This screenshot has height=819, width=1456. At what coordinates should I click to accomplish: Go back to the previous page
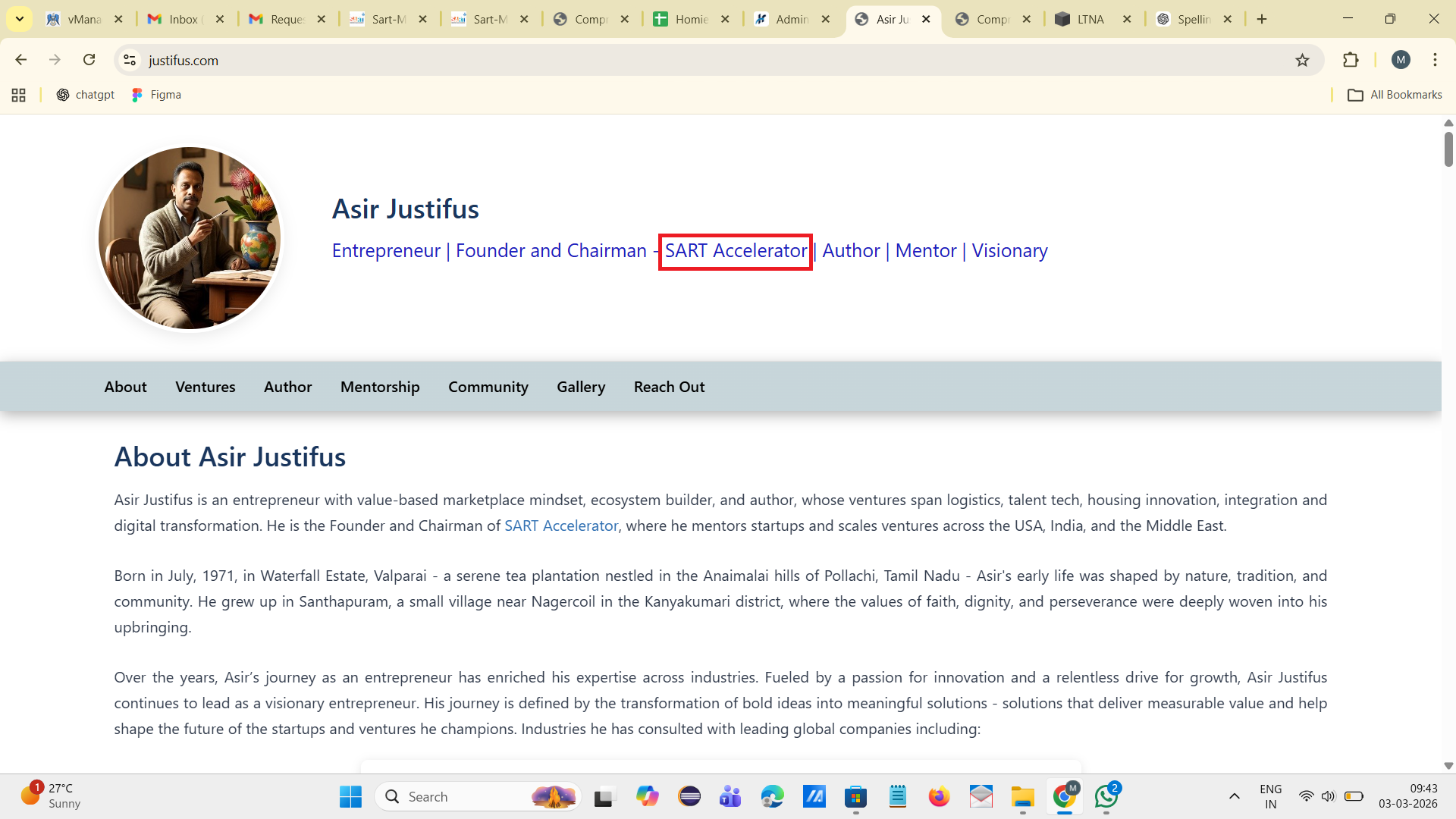pyautogui.click(x=21, y=60)
